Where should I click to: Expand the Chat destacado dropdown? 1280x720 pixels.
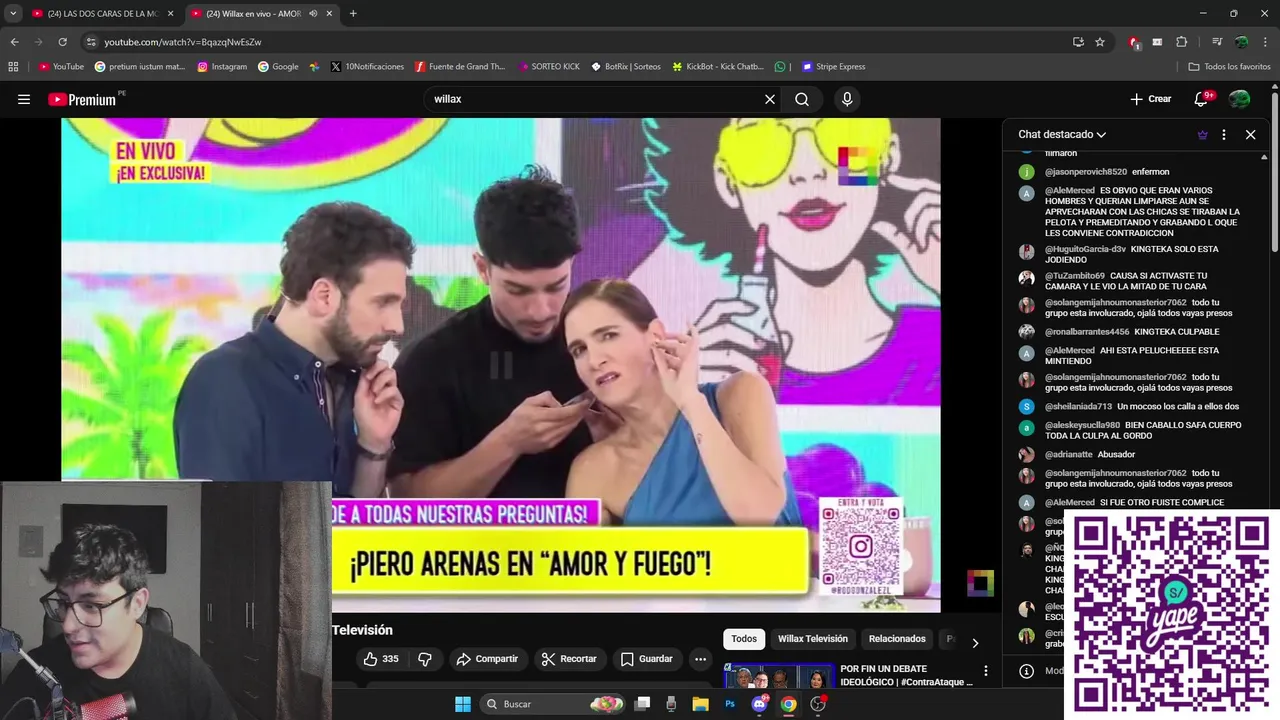[x=1062, y=134]
